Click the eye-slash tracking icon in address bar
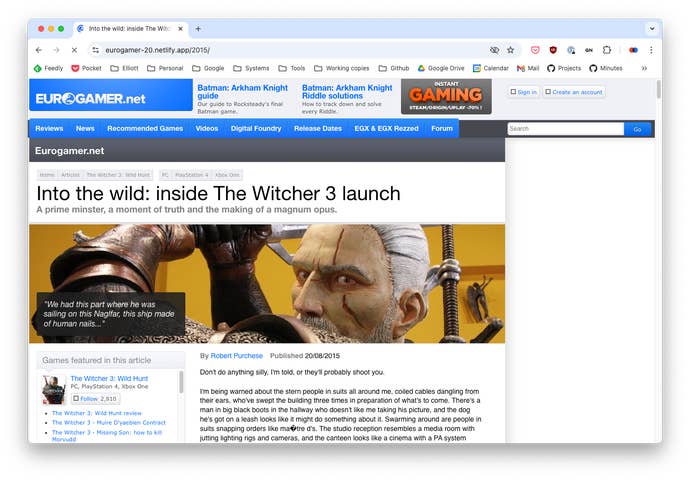 pyautogui.click(x=495, y=50)
